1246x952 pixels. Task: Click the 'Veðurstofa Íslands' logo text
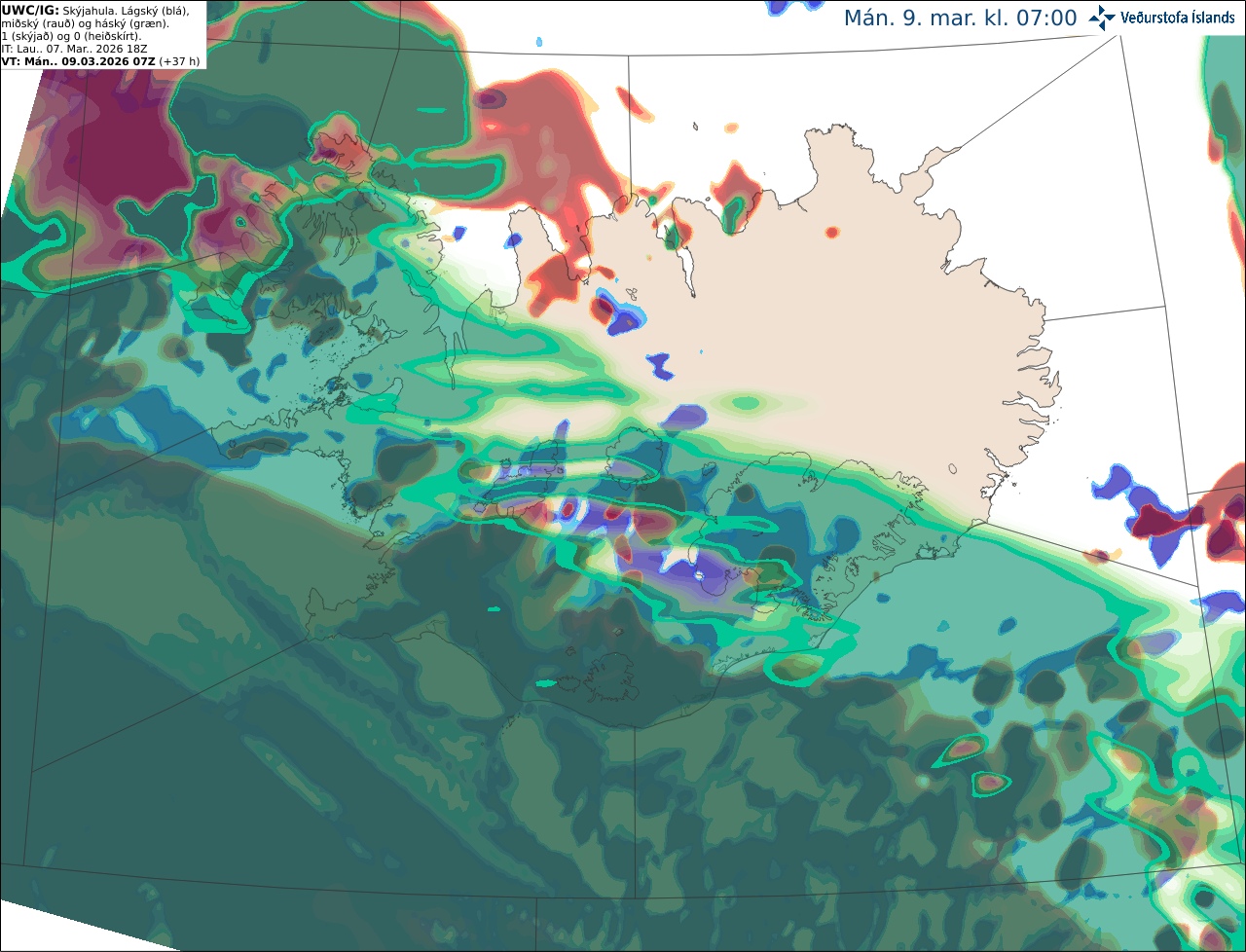tap(1177, 18)
